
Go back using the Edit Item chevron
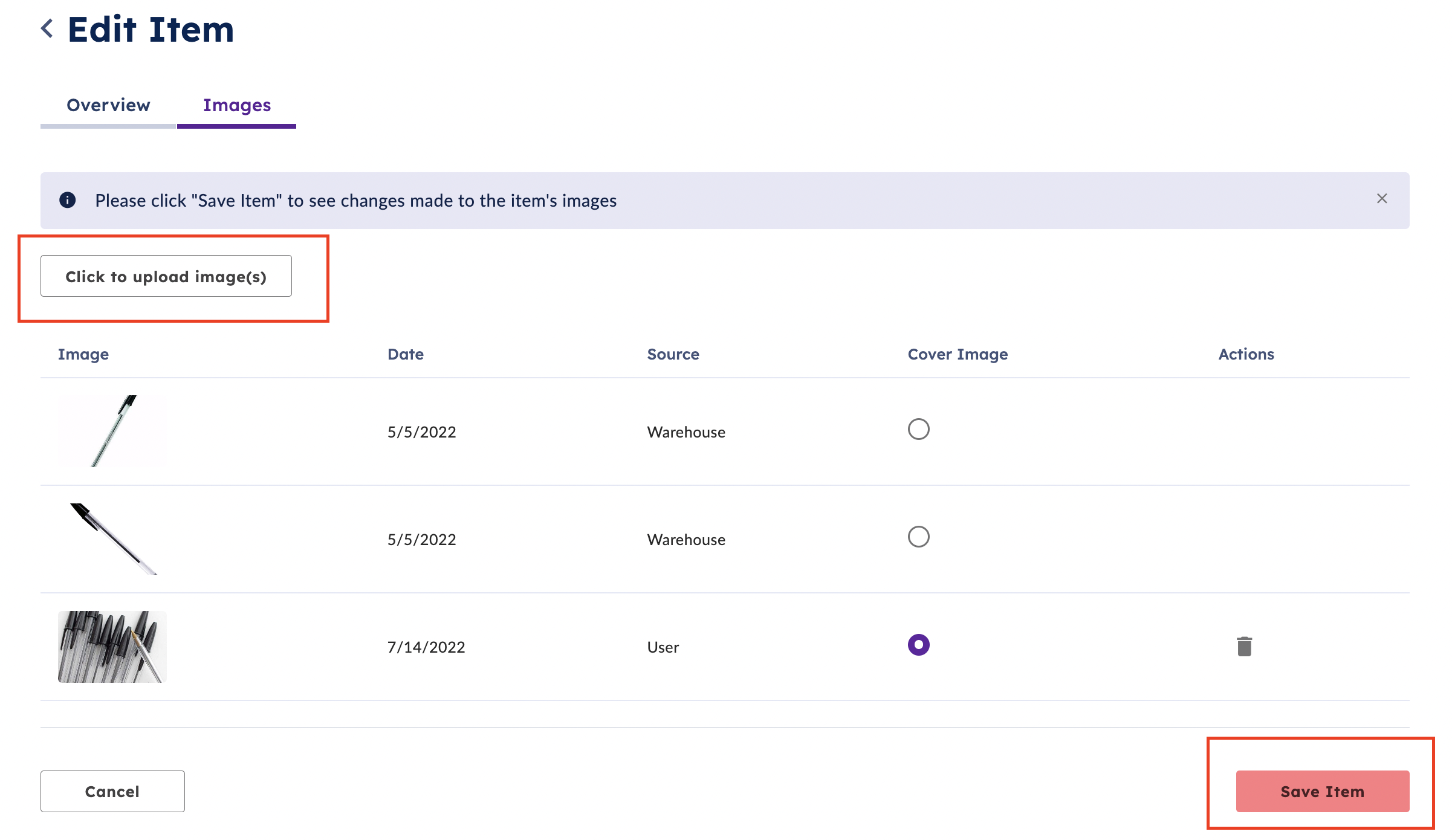pos(47,28)
